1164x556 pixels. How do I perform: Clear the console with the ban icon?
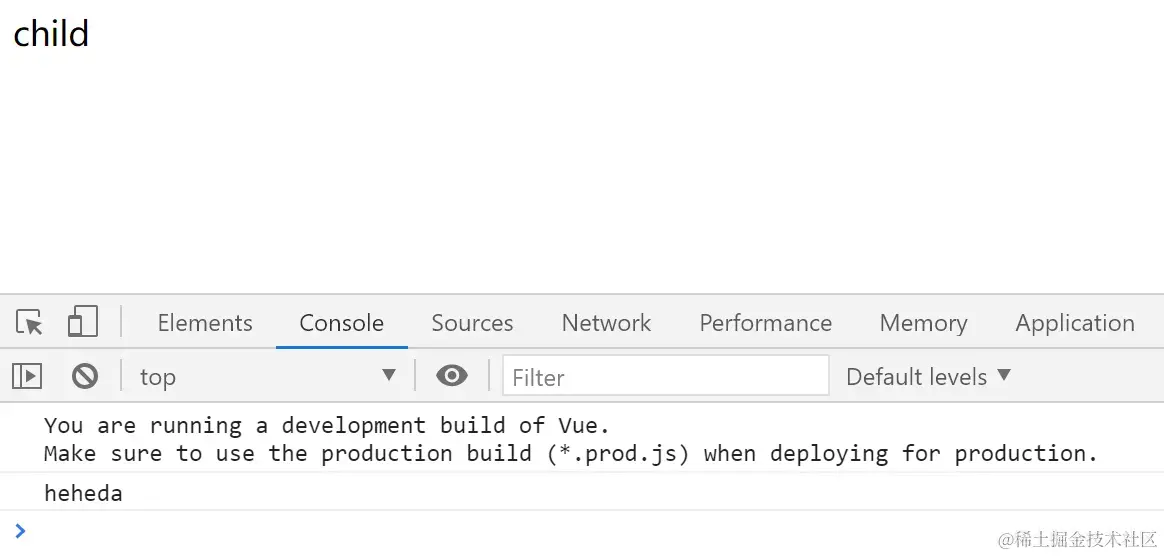point(85,376)
